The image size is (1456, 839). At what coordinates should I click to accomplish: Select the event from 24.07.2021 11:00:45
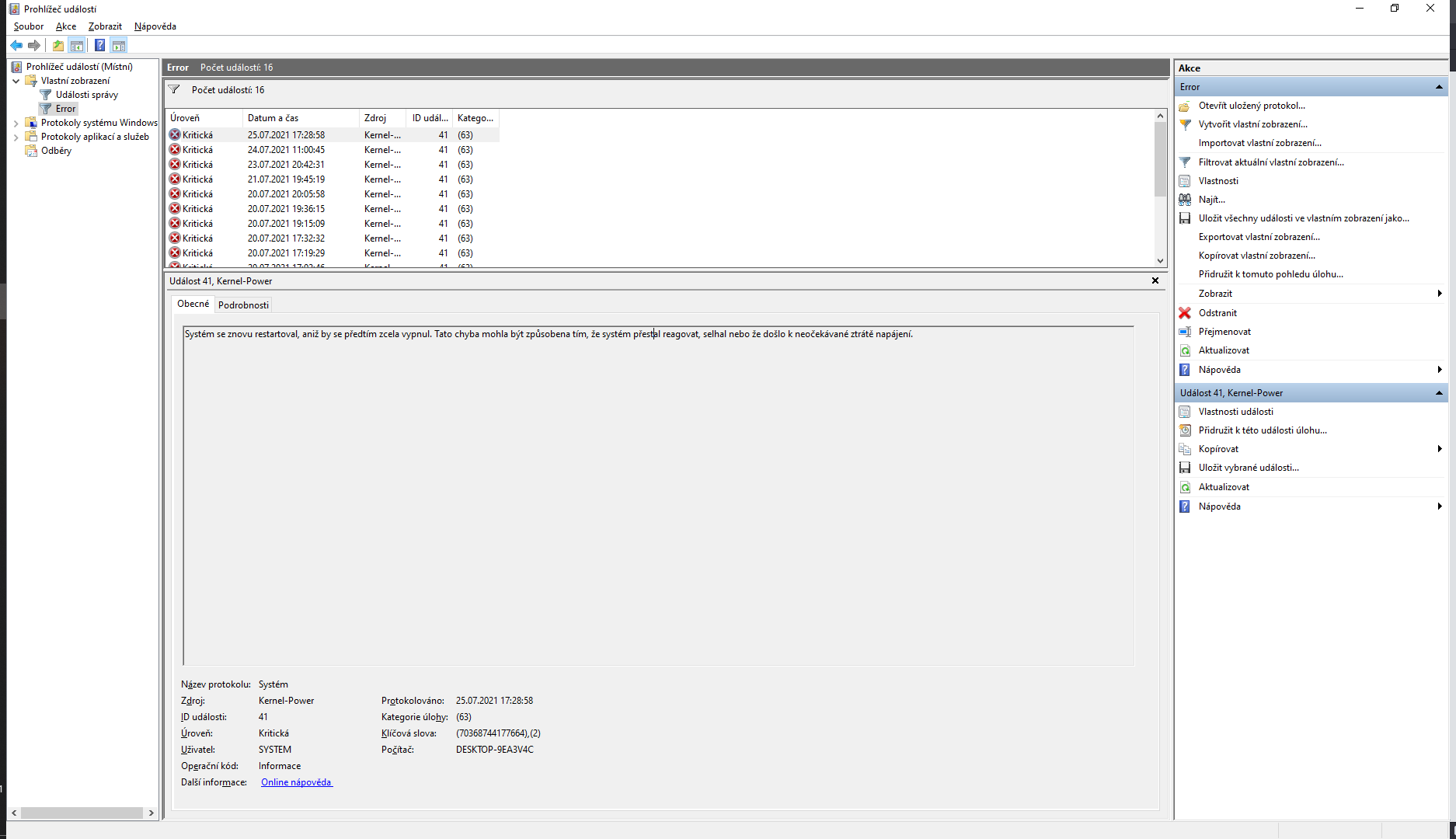(x=286, y=150)
